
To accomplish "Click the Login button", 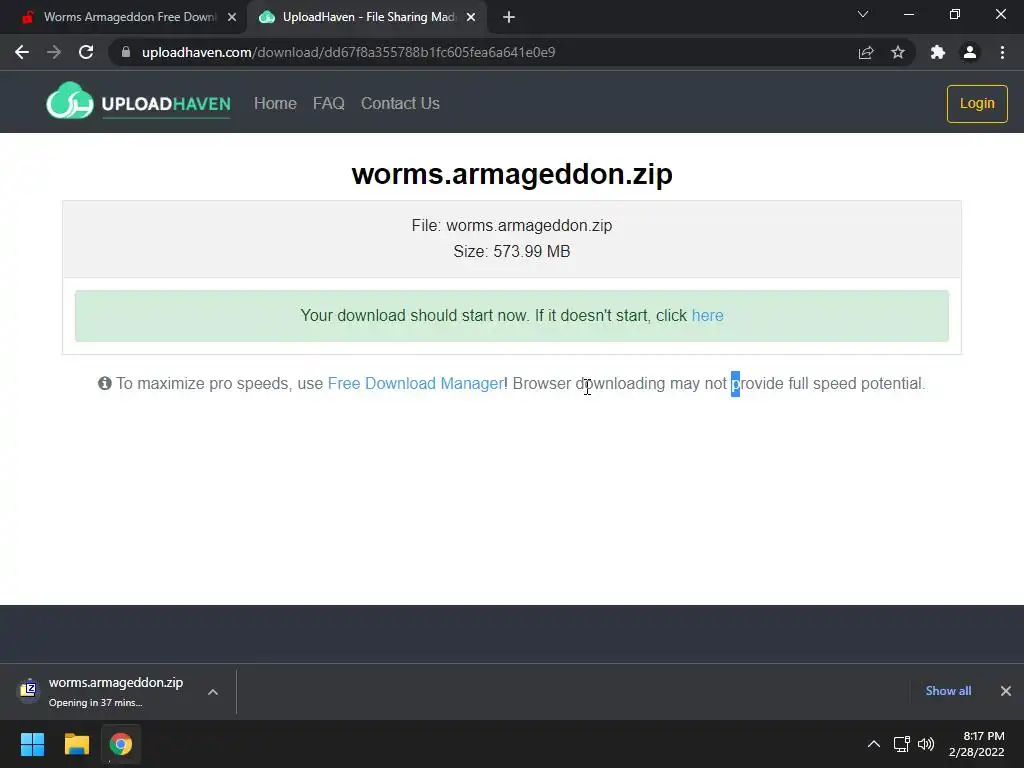I will pos(977,103).
